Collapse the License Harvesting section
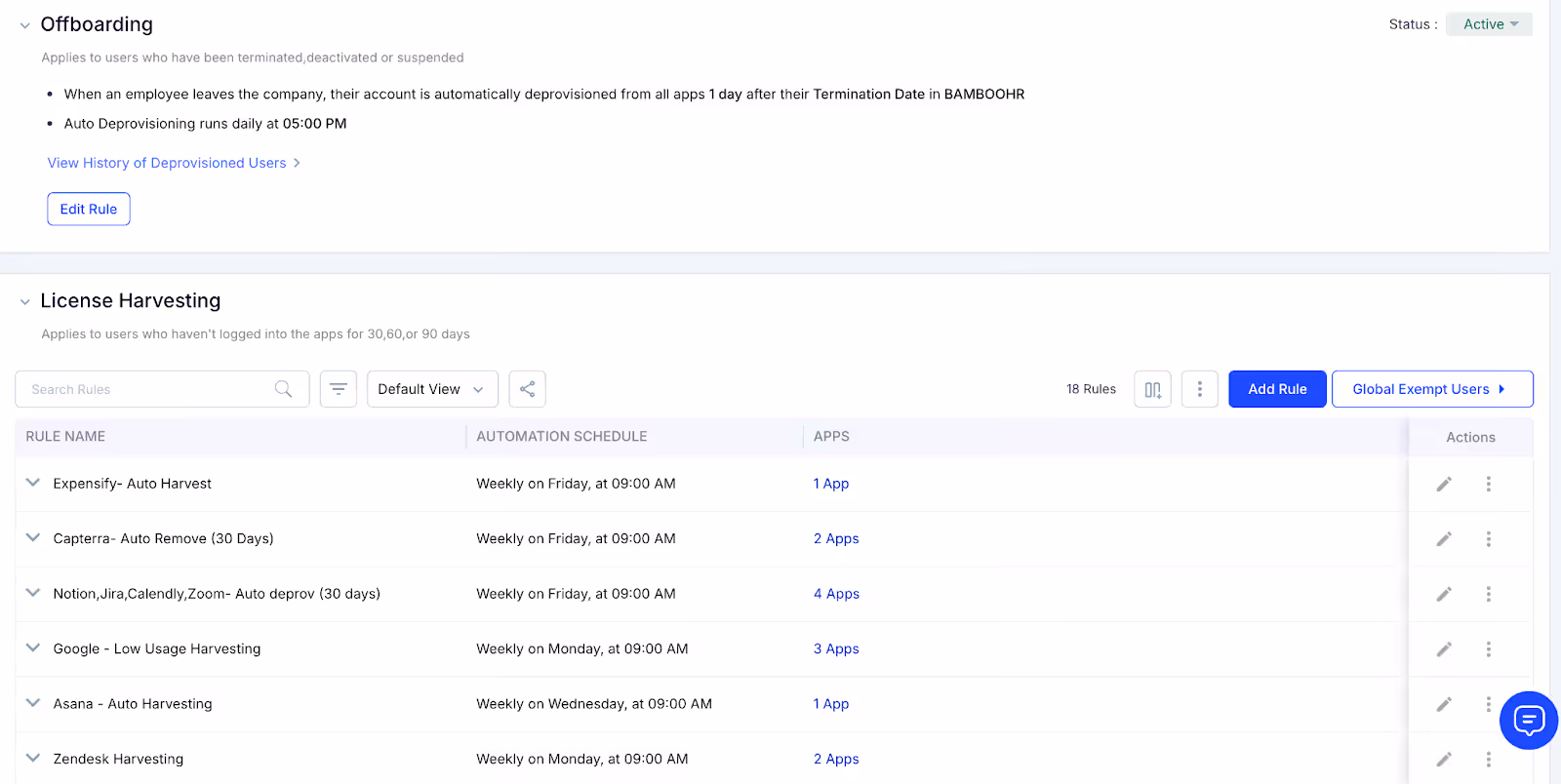Screen dimensions: 1561x784 pyautogui.click(x=25, y=302)
